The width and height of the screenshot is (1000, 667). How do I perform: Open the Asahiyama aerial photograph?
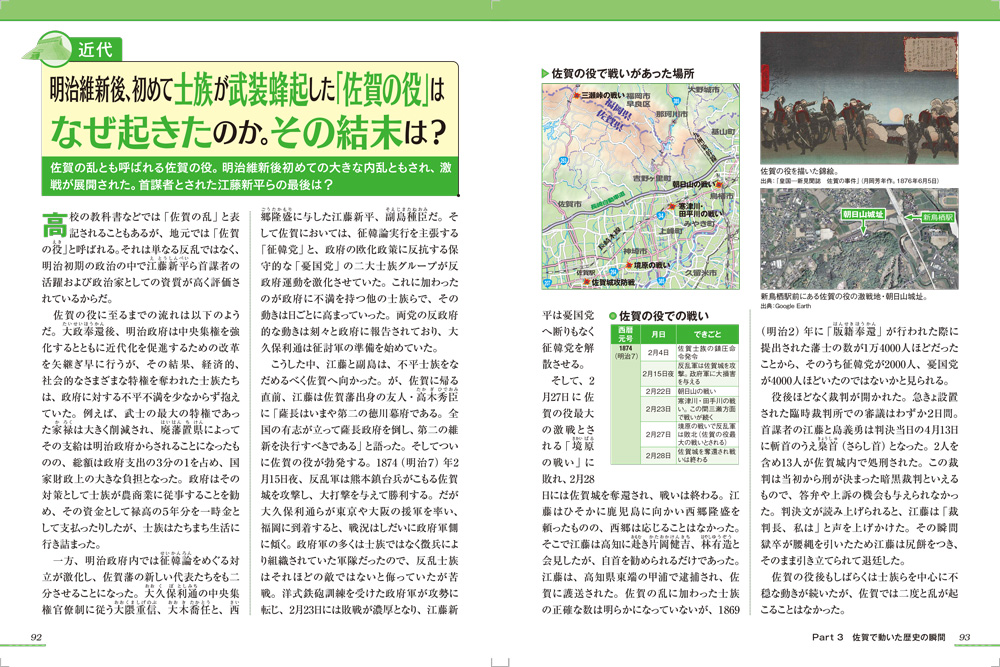click(859, 239)
